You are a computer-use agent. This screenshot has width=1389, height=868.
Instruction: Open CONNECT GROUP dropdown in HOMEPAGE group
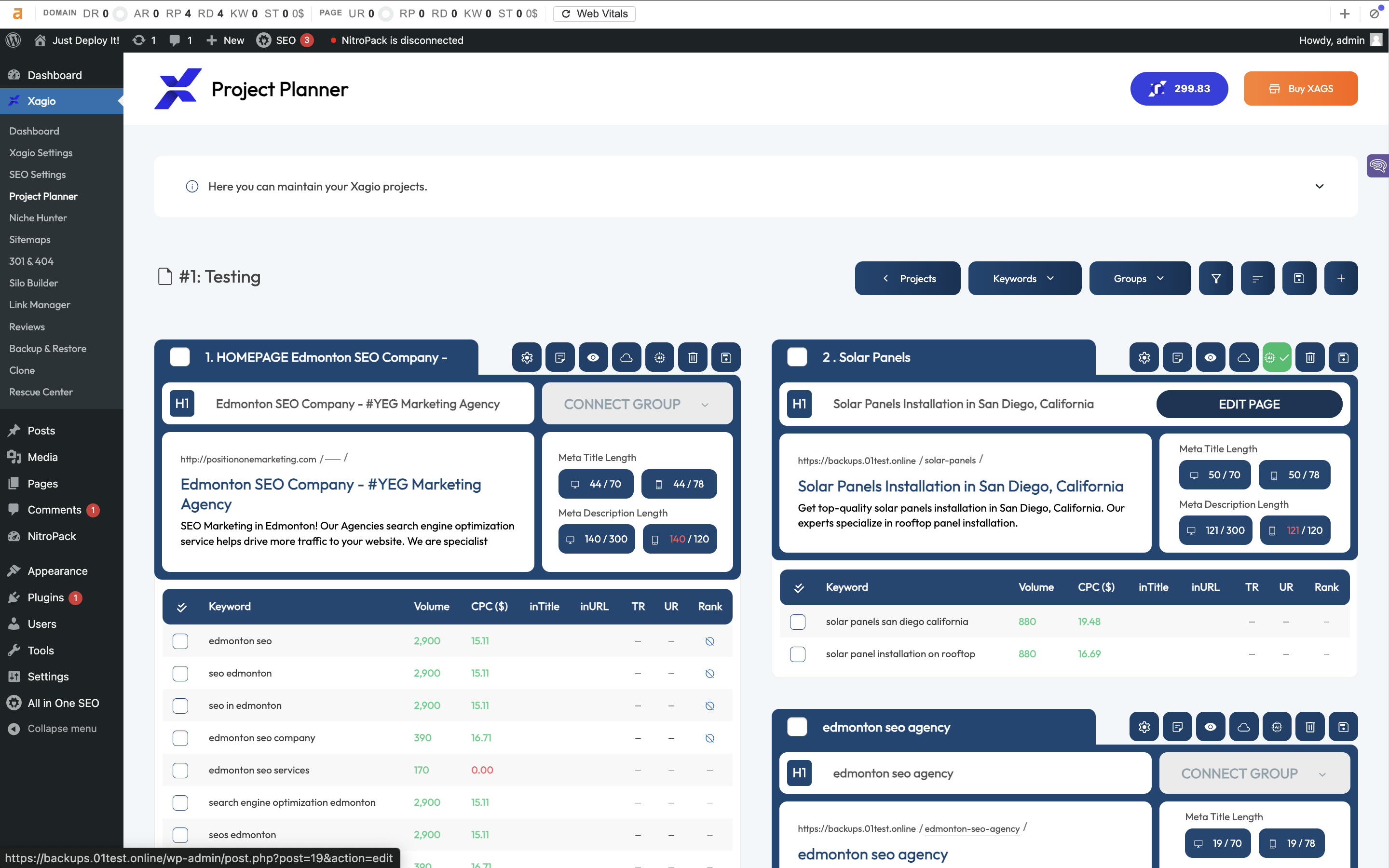tap(637, 404)
